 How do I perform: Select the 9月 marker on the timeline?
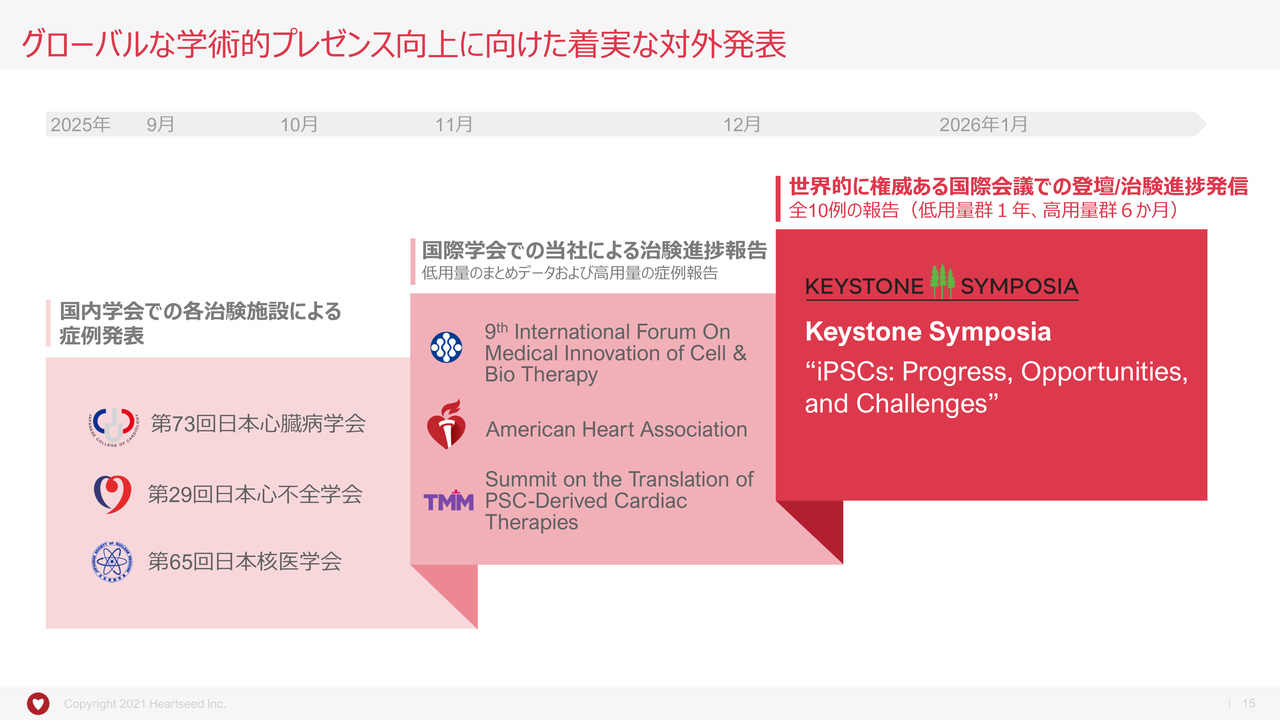pyautogui.click(x=160, y=125)
